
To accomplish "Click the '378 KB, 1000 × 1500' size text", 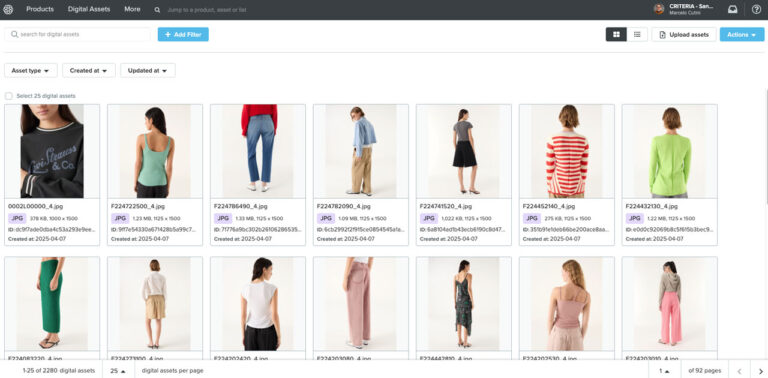I will pyautogui.click(x=54, y=218).
